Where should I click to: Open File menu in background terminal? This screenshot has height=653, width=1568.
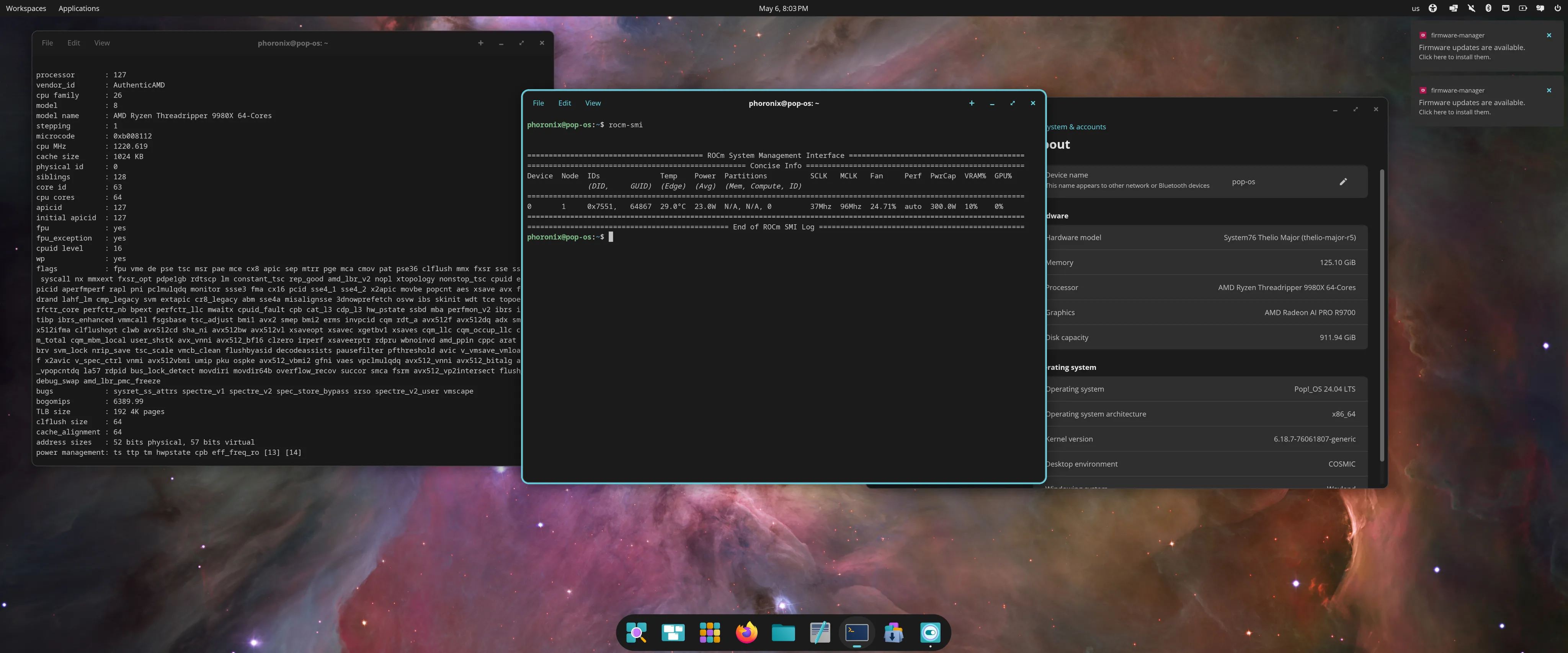click(47, 42)
